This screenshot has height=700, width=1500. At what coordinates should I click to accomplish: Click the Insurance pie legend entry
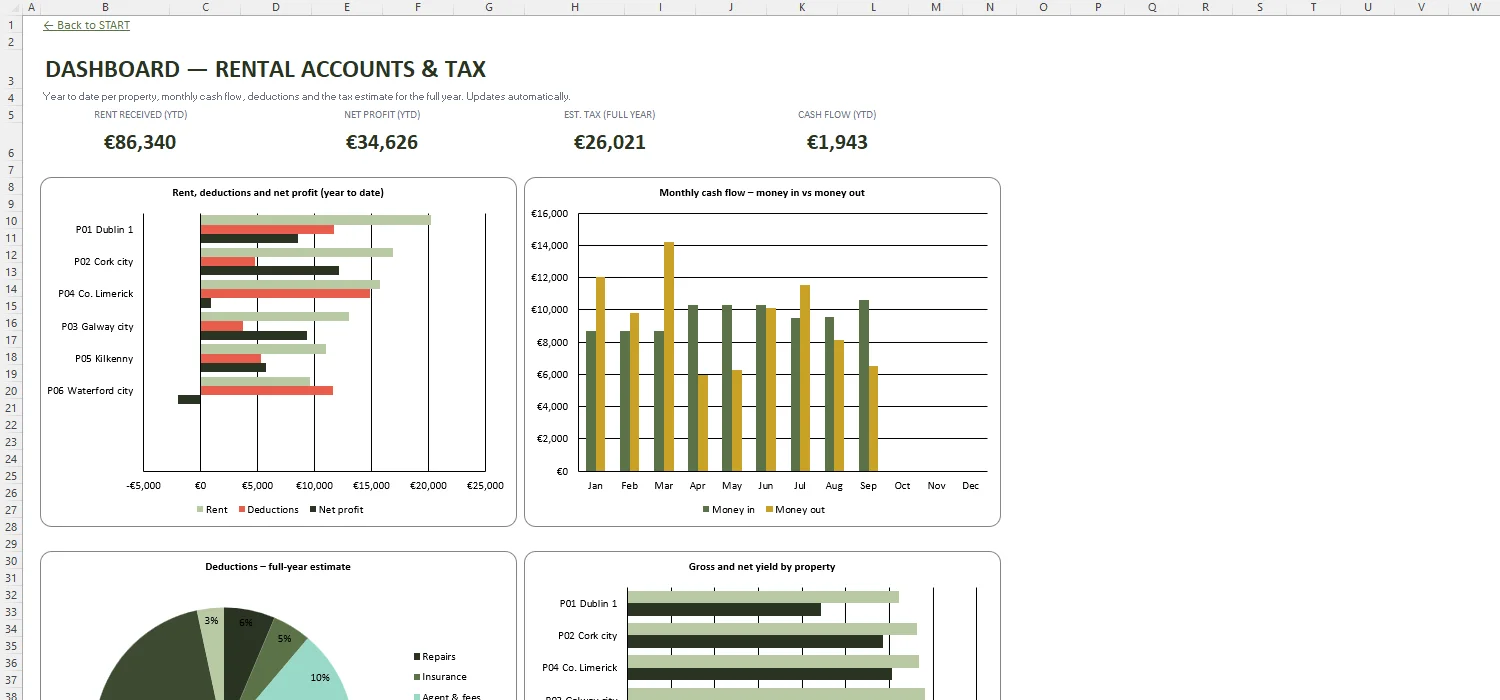[x=440, y=677]
